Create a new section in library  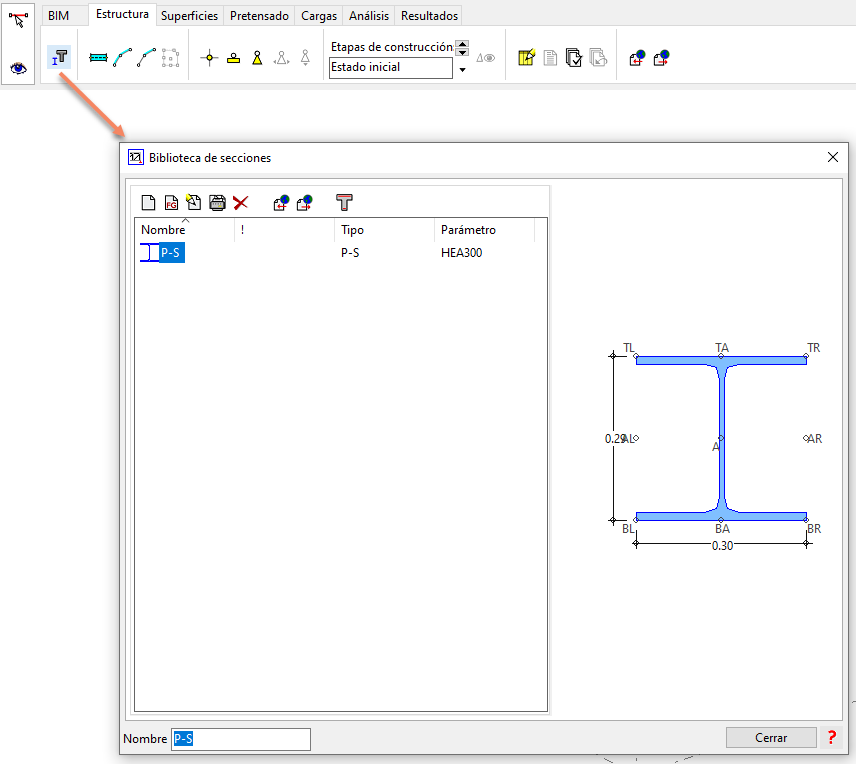pyautogui.click(x=148, y=203)
